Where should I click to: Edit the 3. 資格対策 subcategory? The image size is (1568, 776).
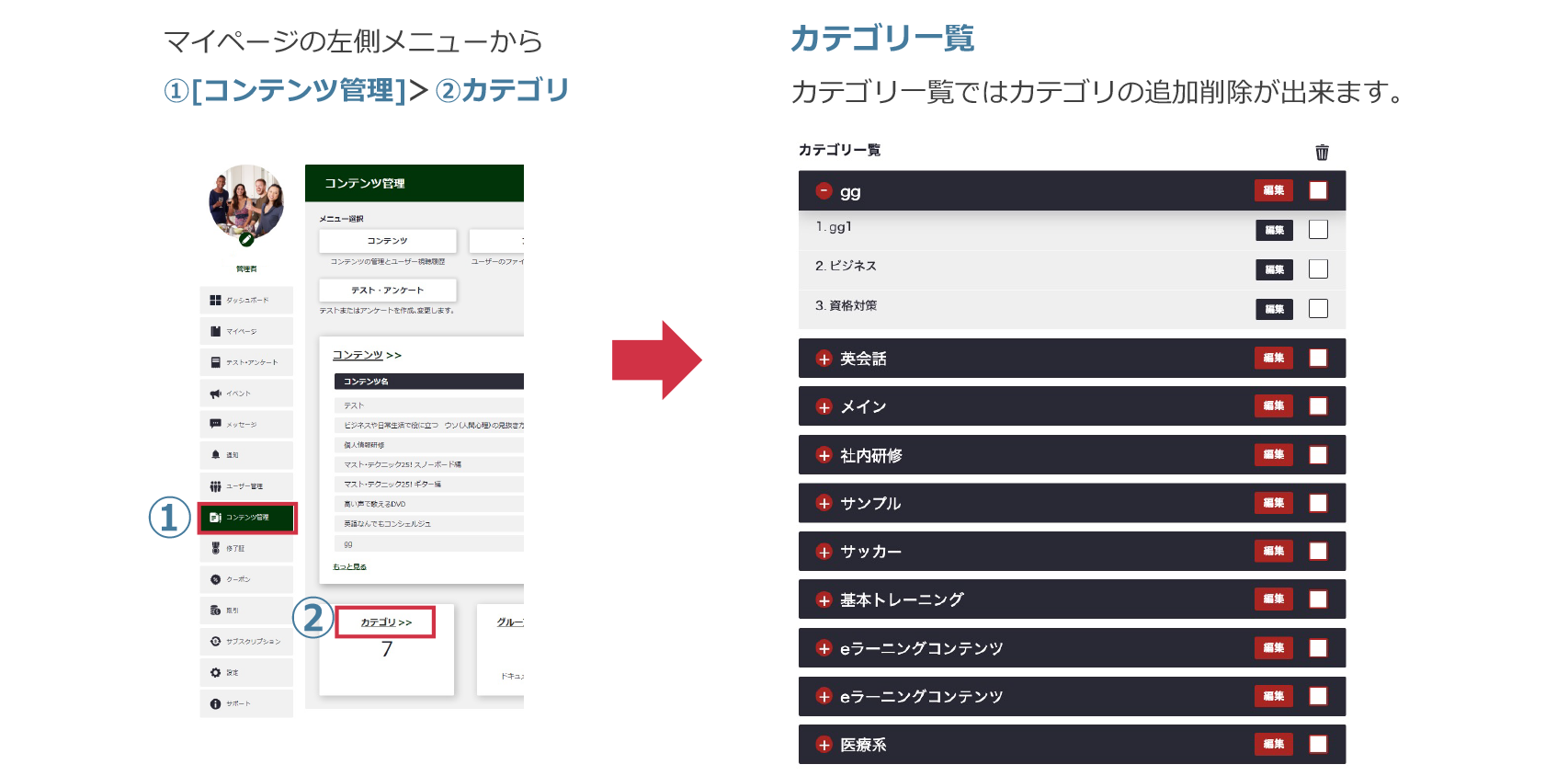(1274, 309)
